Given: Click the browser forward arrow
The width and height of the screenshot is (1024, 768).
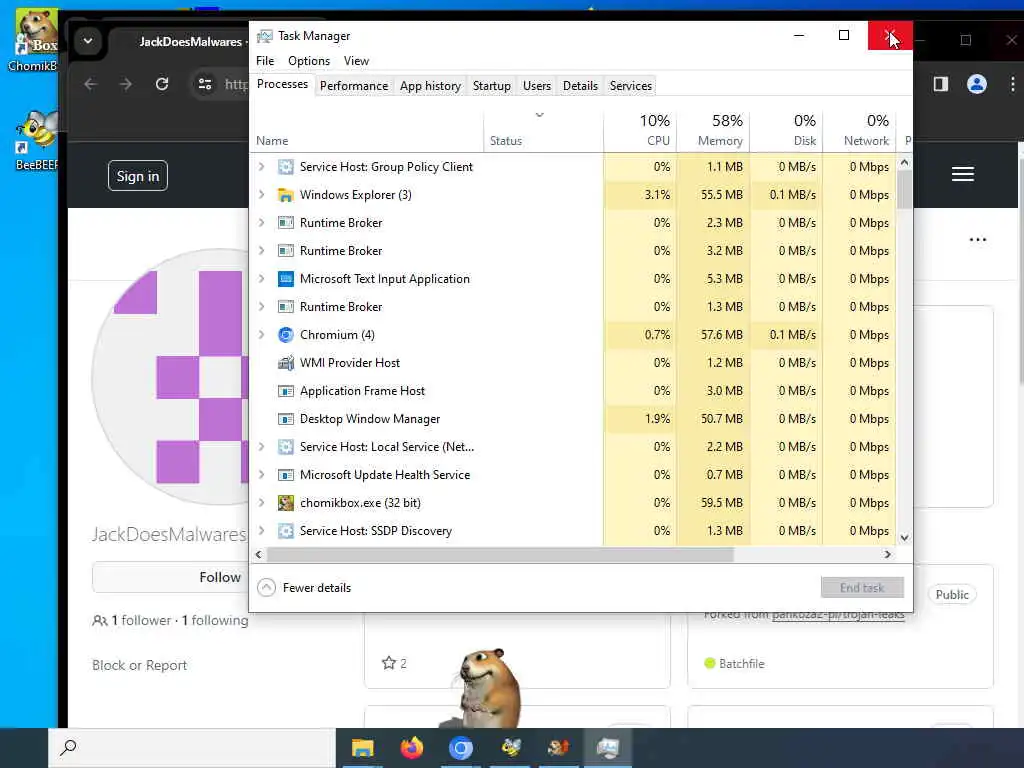Looking at the screenshot, I should click(126, 84).
